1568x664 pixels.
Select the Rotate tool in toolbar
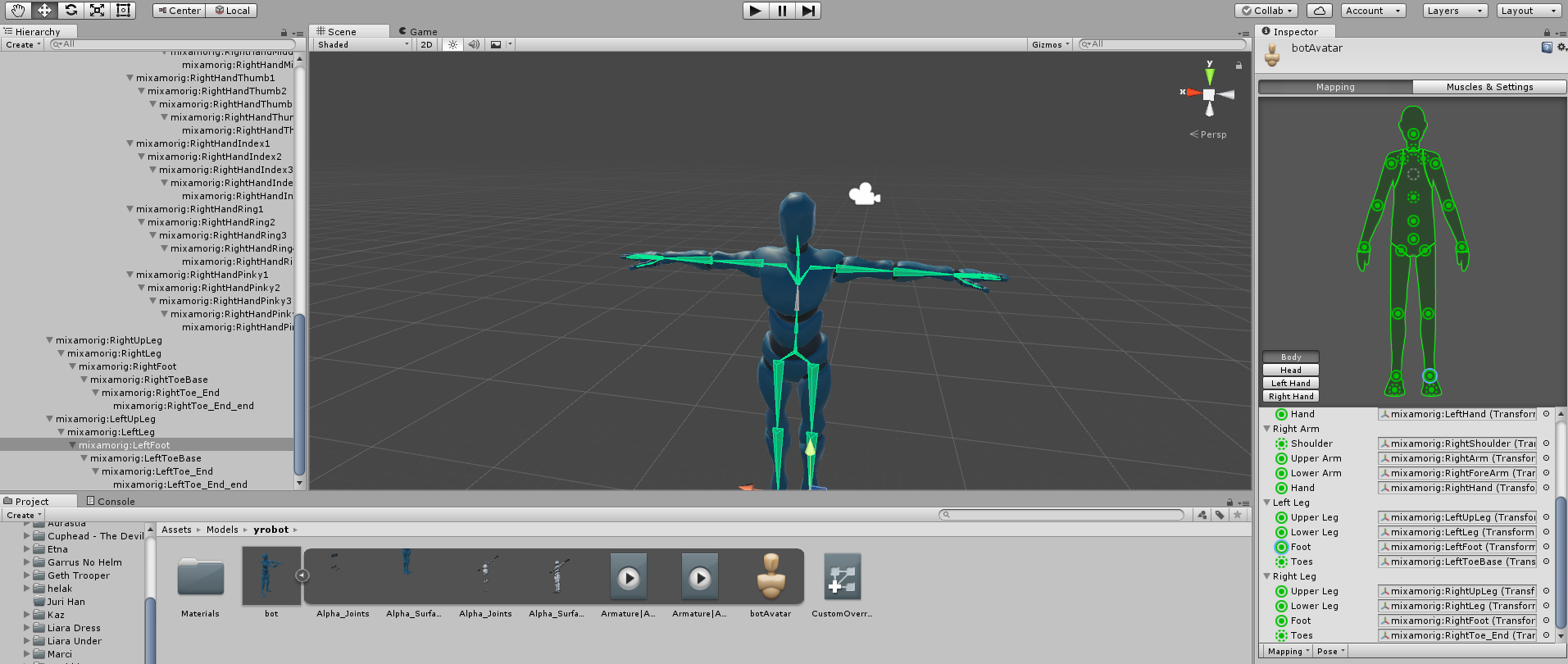[x=70, y=11]
